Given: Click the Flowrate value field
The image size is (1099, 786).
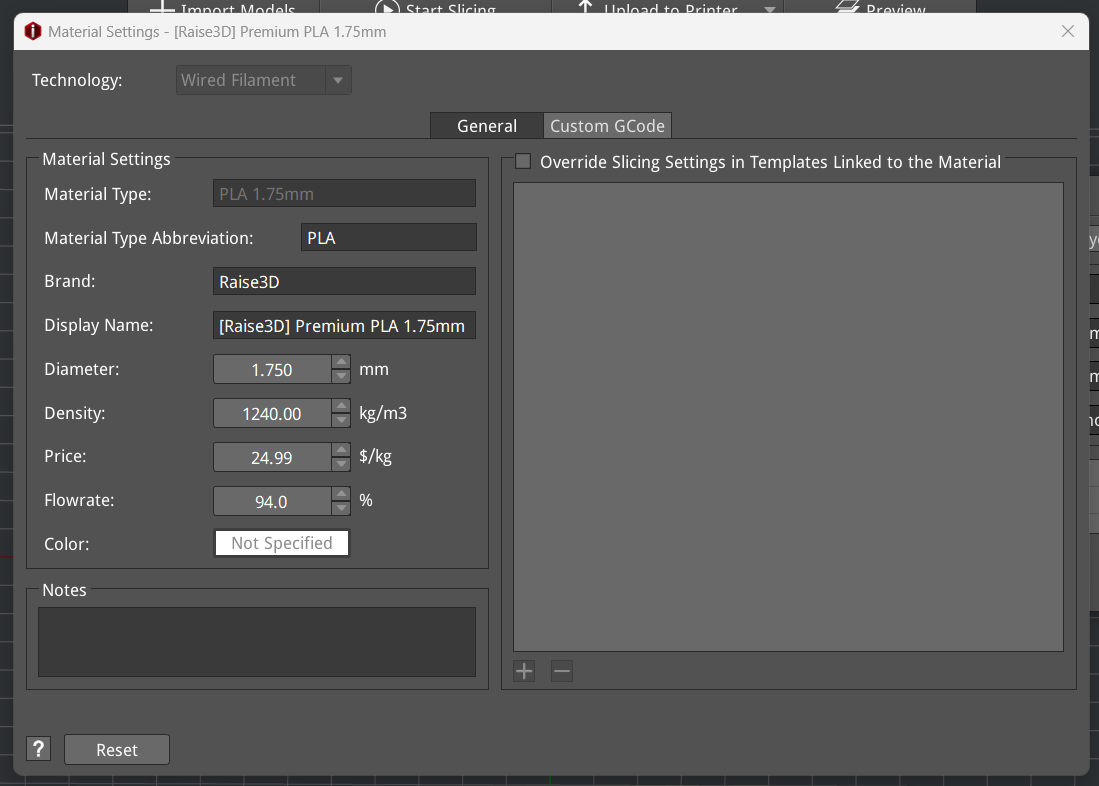Looking at the screenshot, I should pyautogui.click(x=272, y=501).
